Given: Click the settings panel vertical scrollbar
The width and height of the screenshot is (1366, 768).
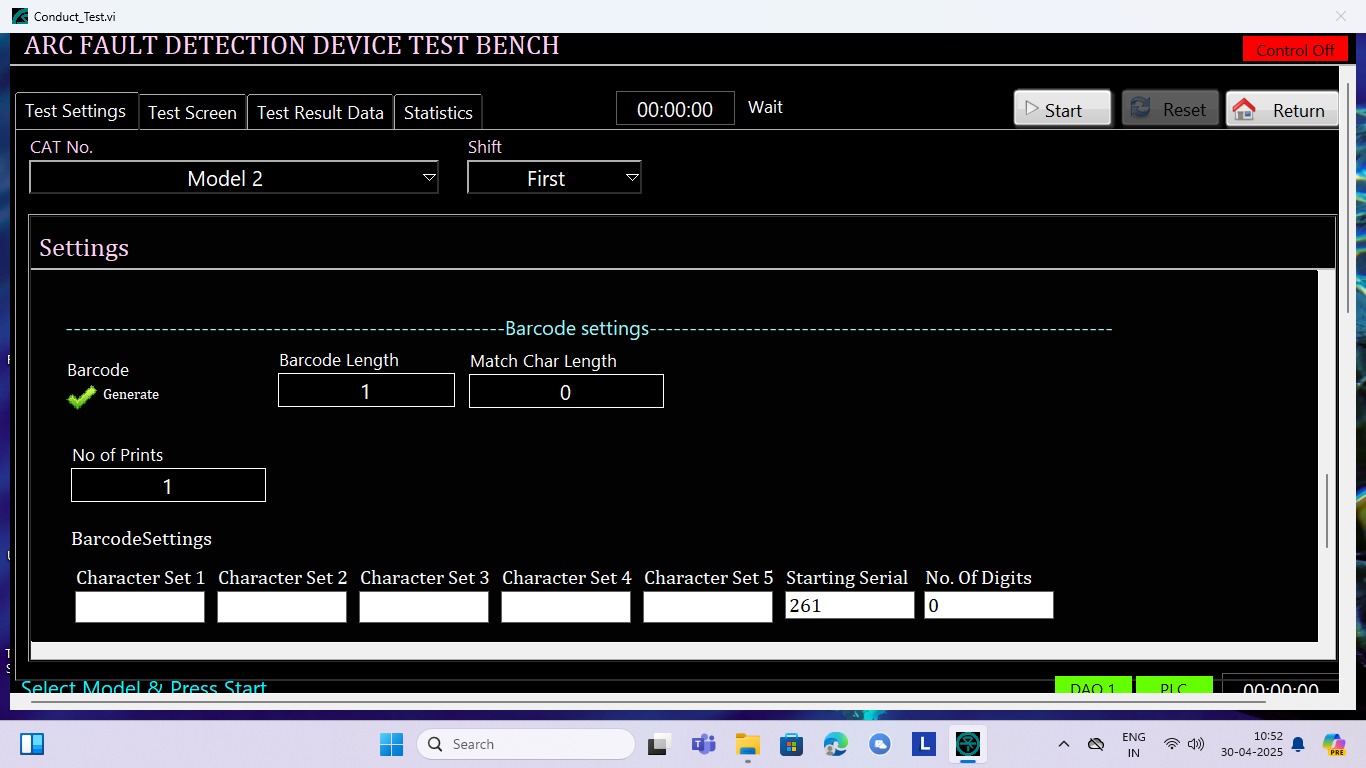Looking at the screenshot, I should coord(1327,510).
